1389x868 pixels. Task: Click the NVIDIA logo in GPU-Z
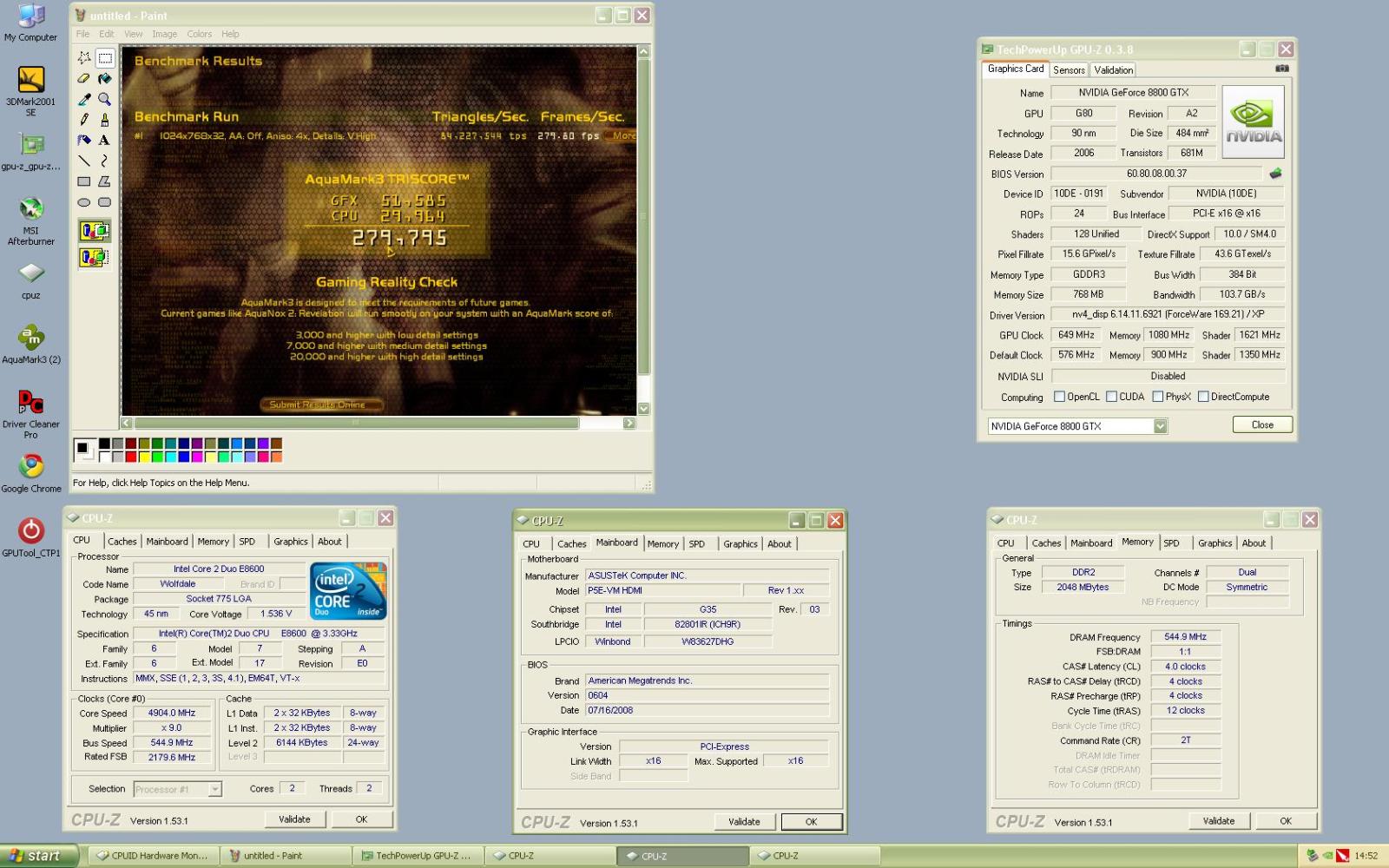click(x=1253, y=122)
